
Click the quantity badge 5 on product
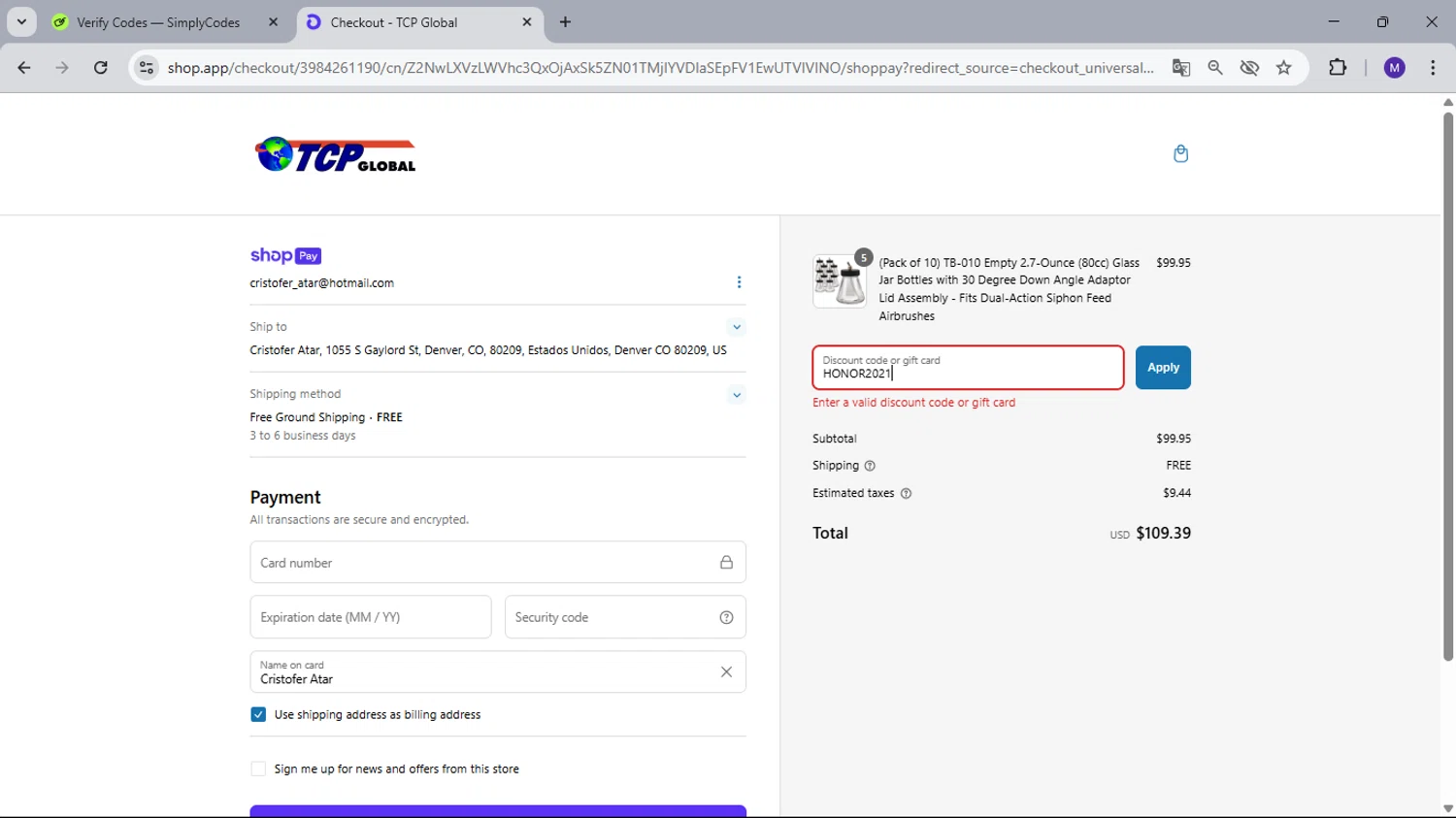pos(863,257)
